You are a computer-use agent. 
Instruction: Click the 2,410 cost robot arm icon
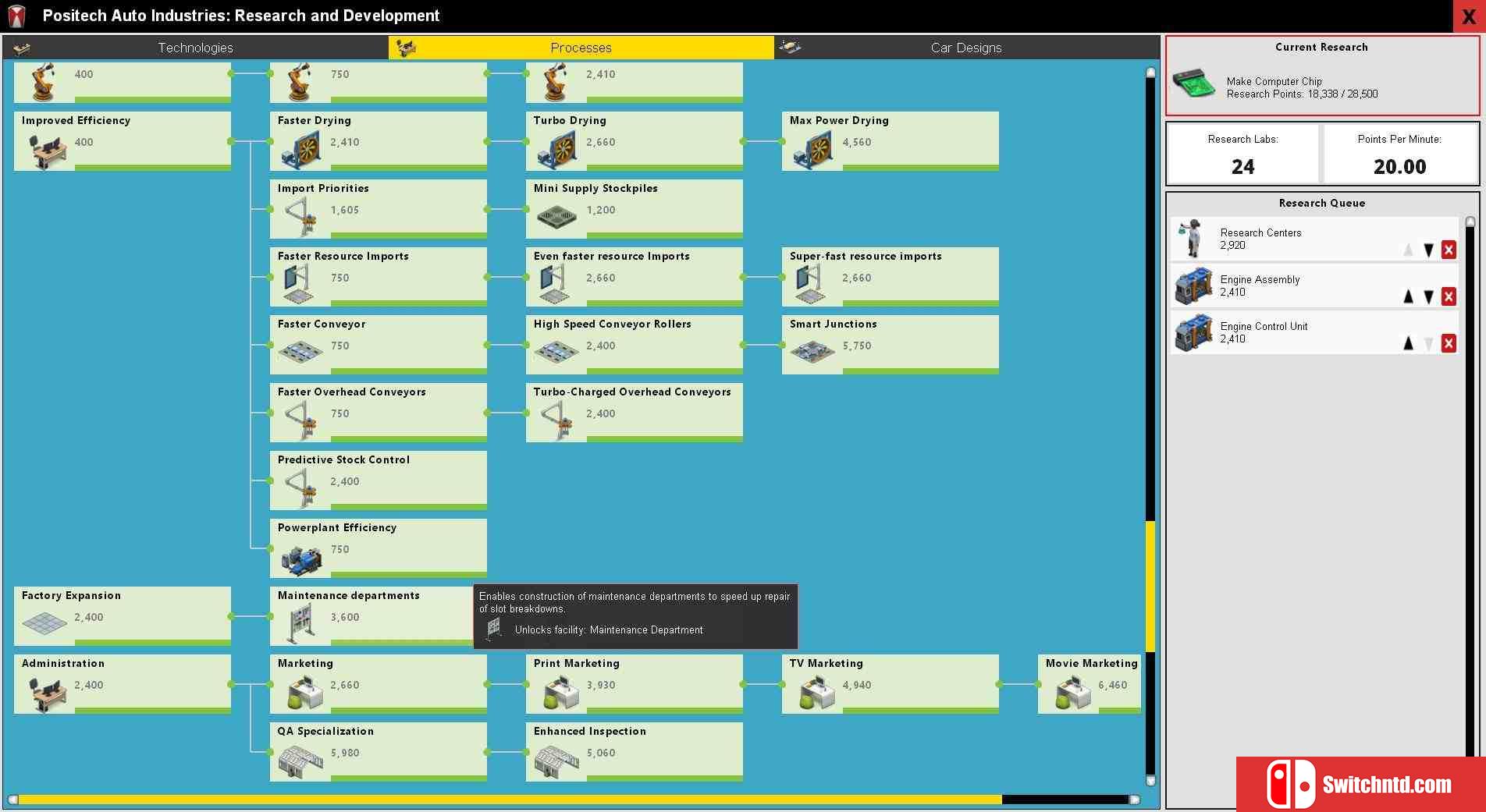coord(556,82)
